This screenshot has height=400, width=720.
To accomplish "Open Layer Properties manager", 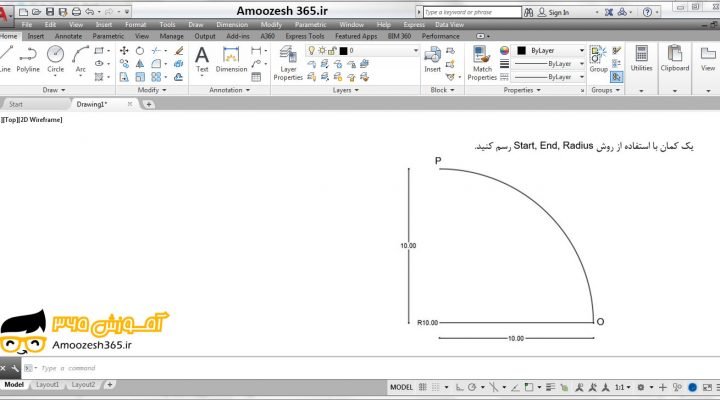I will tap(288, 63).
